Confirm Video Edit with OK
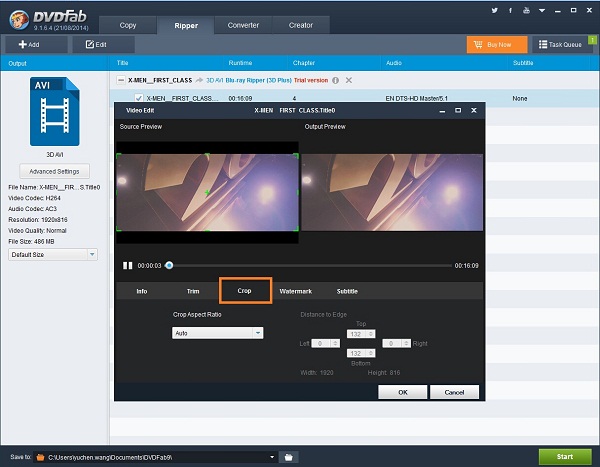This screenshot has width=600, height=467. pos(403,392)
